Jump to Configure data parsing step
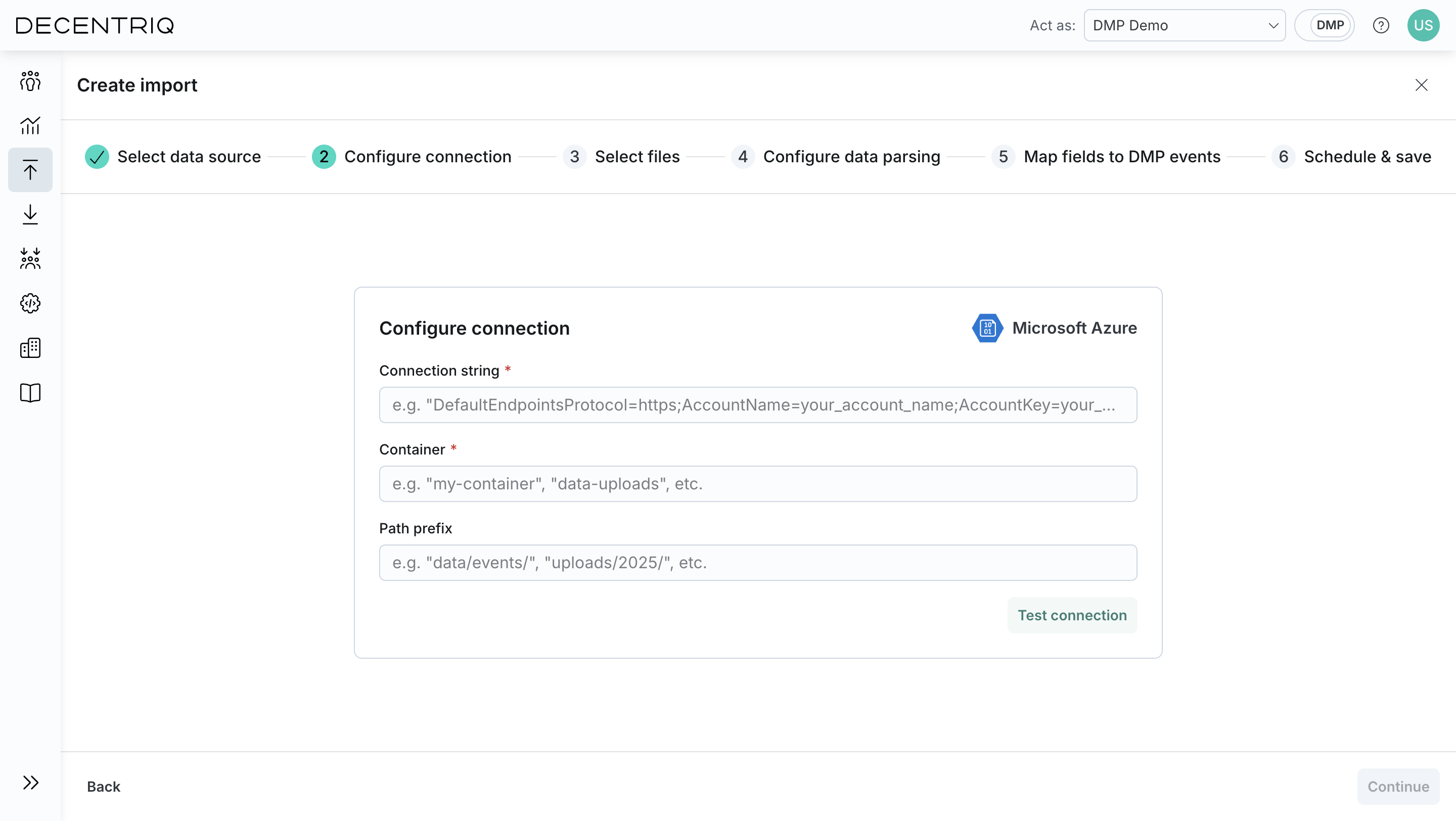Image resolution: width=1456 pixels, height=821 pixels. click(836, 157)
